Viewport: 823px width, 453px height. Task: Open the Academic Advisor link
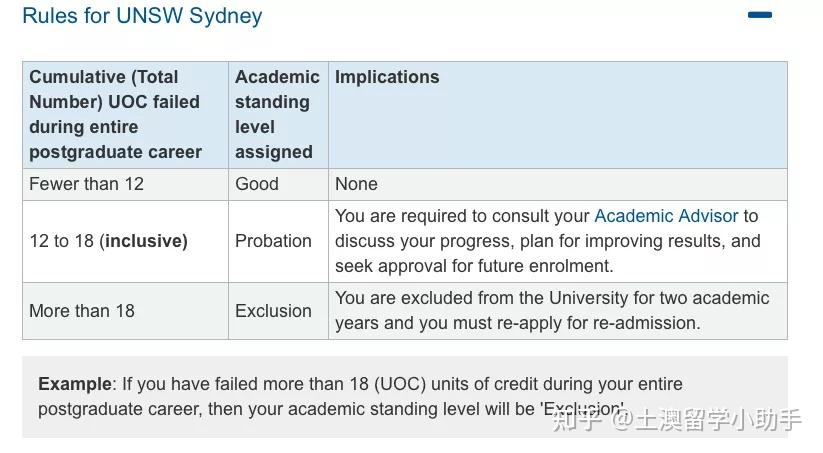click(666, 216)
